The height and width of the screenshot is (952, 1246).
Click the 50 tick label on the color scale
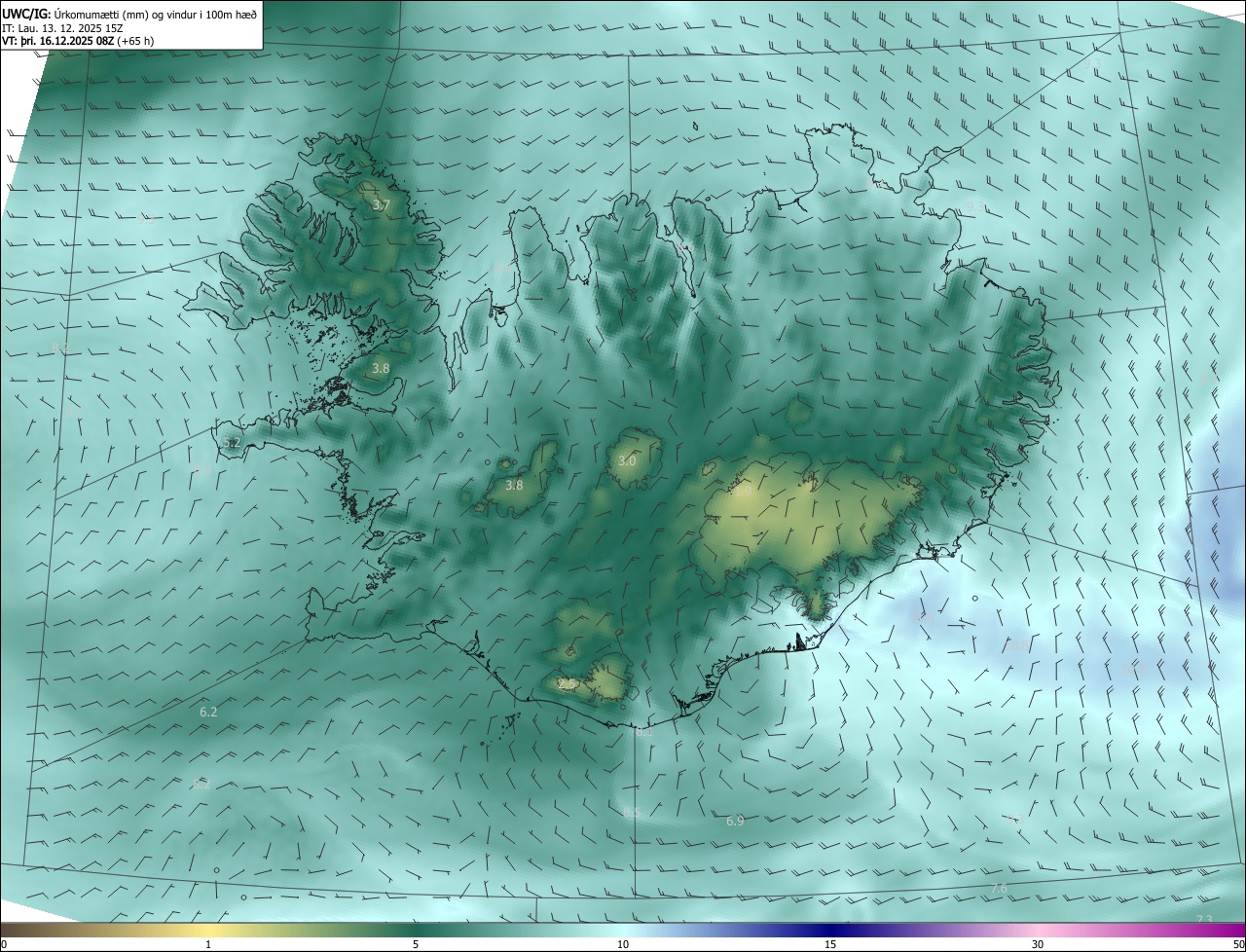[1238, 945]
